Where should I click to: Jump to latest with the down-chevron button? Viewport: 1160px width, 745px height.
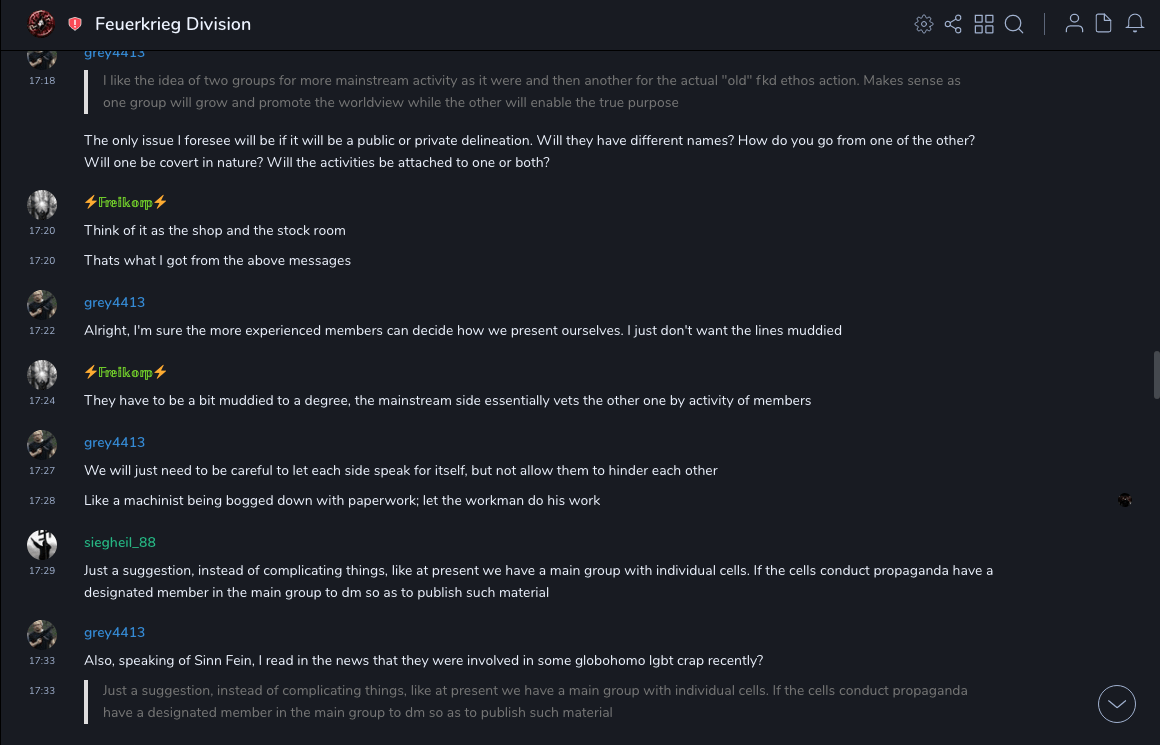[x=1117, y=704]
